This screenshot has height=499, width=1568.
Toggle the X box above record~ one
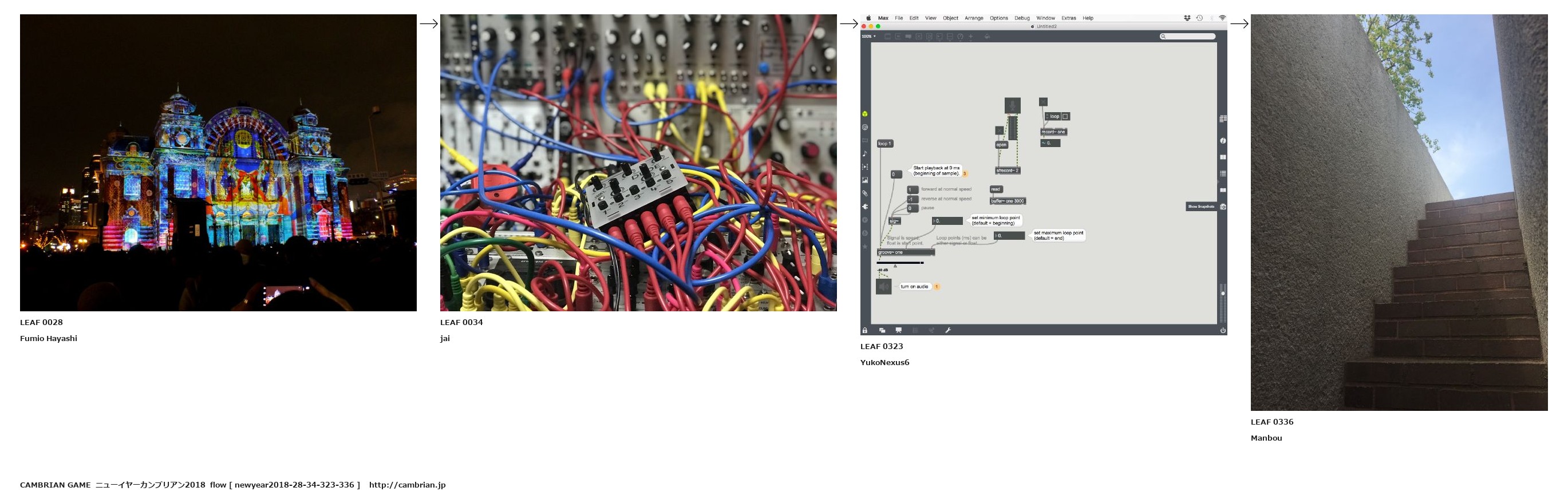point(1042,102)
